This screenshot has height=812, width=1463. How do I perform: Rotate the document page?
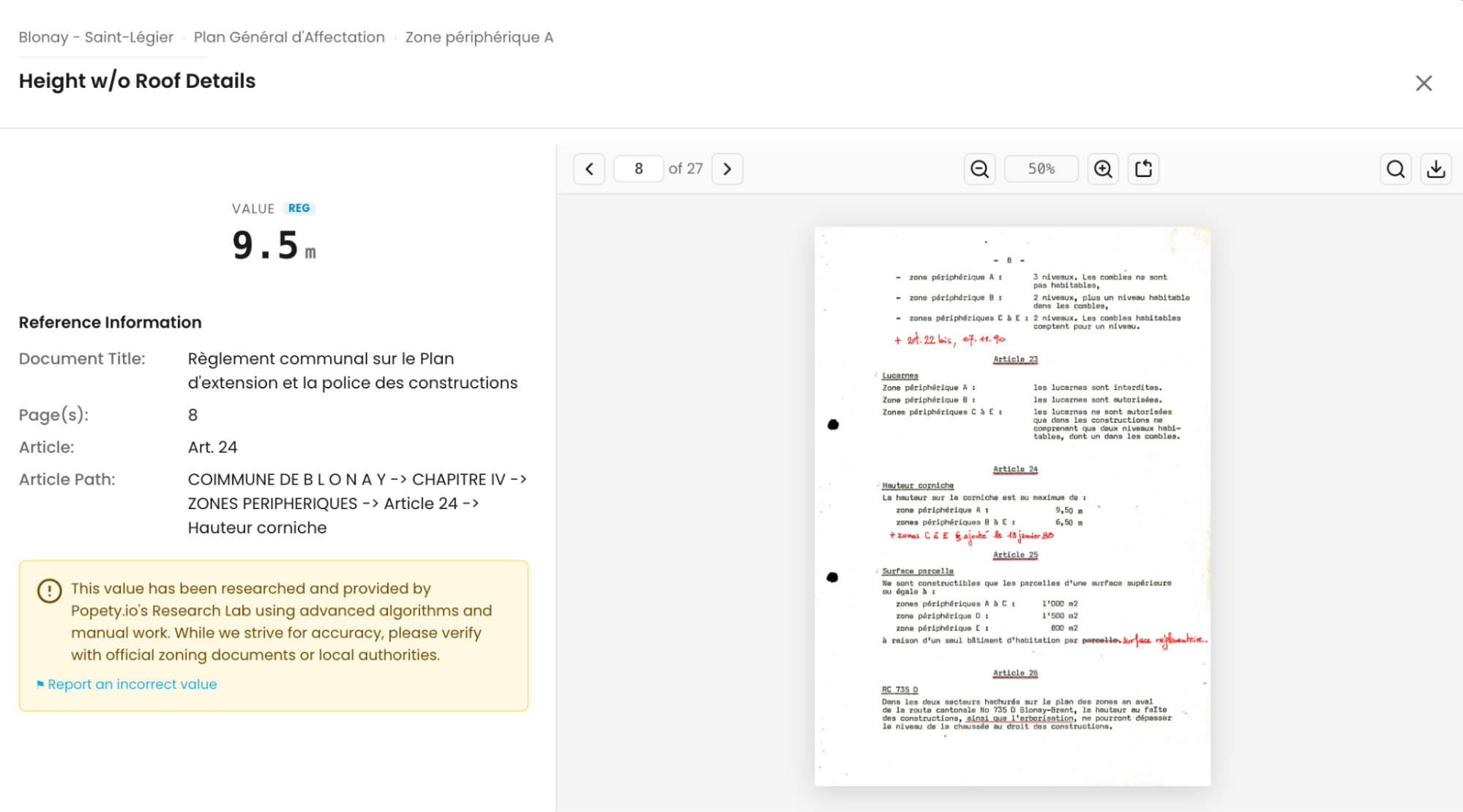[x=1143, y=169]
